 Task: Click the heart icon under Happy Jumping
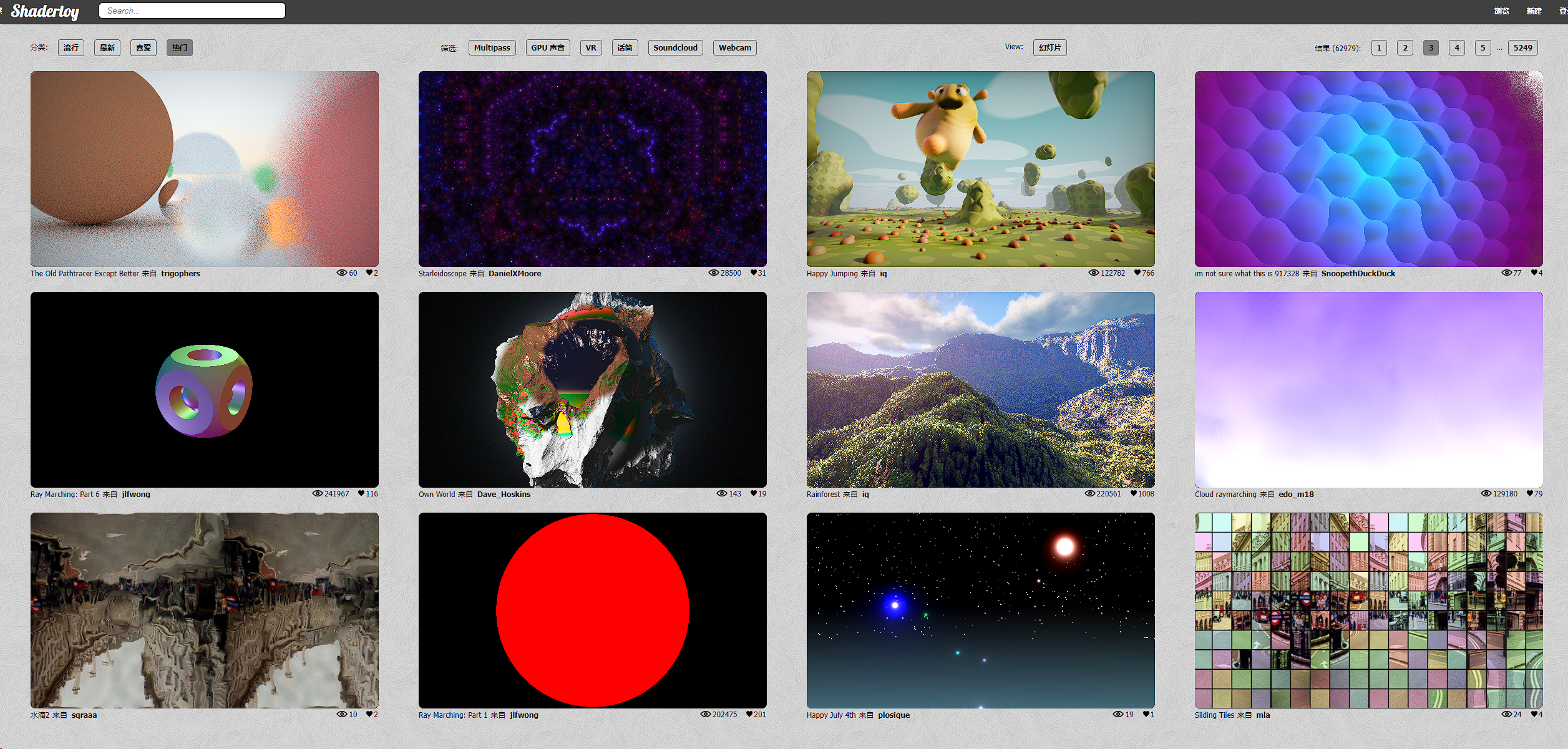[x=1137, y=273]
